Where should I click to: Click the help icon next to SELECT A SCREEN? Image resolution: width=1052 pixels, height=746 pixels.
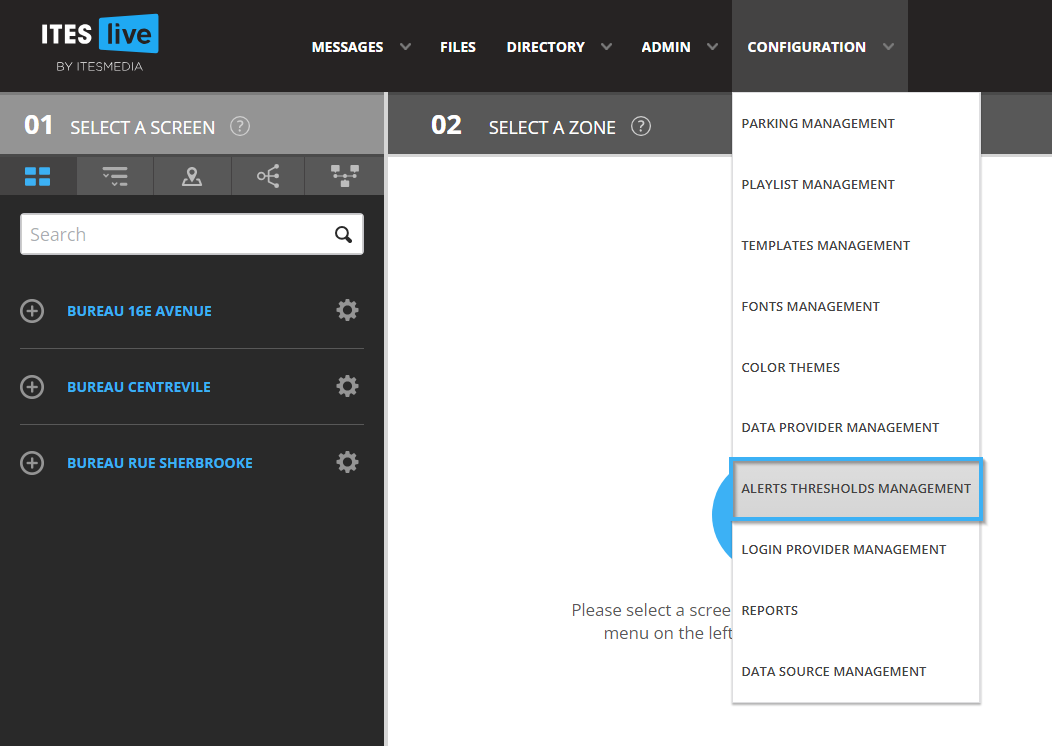tap(238, 127)
